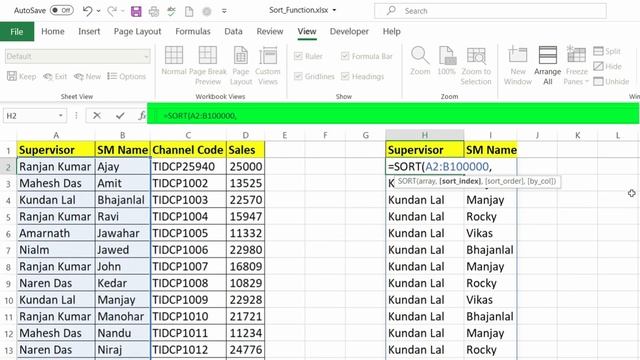Open the Sheet View Default dropdown
The image size is (640, 360).
coord(78,56)
